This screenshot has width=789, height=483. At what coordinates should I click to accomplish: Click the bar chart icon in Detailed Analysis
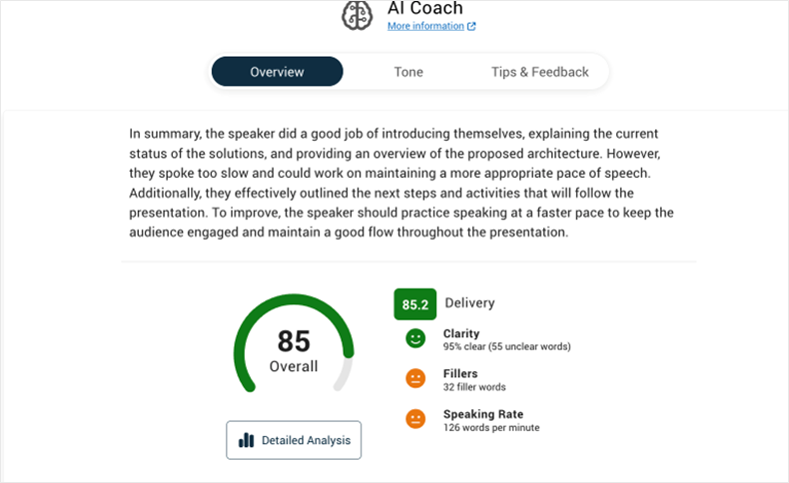point(246,440)
